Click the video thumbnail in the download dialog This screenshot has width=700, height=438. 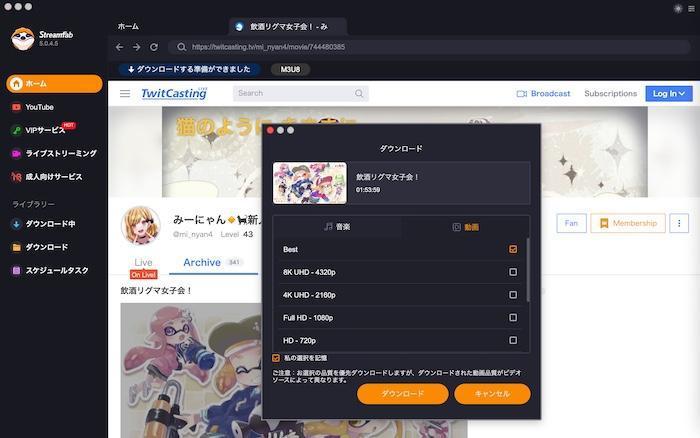310,183
